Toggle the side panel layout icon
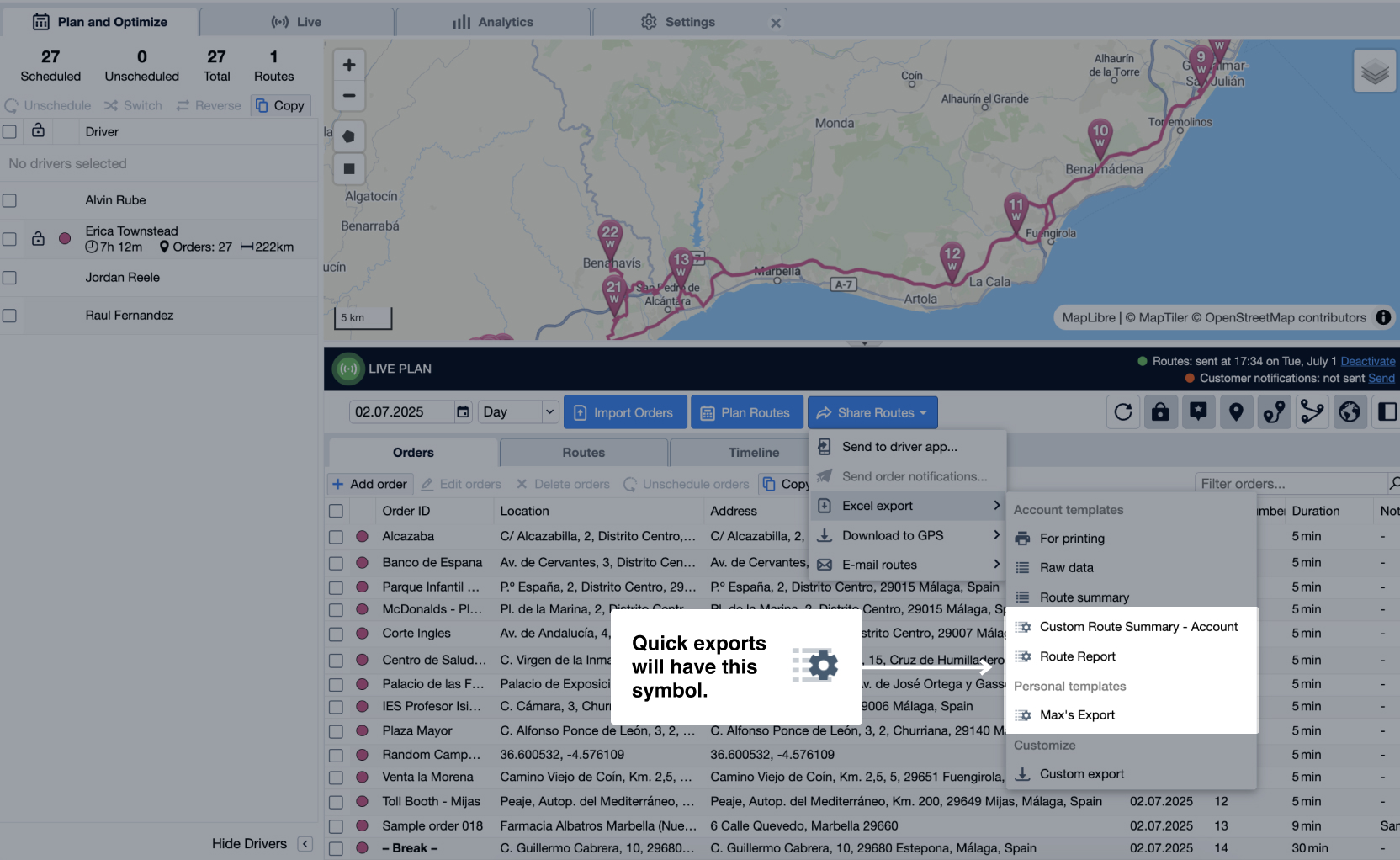Viewport: 1400px width, 860px height. (1387, 411)
